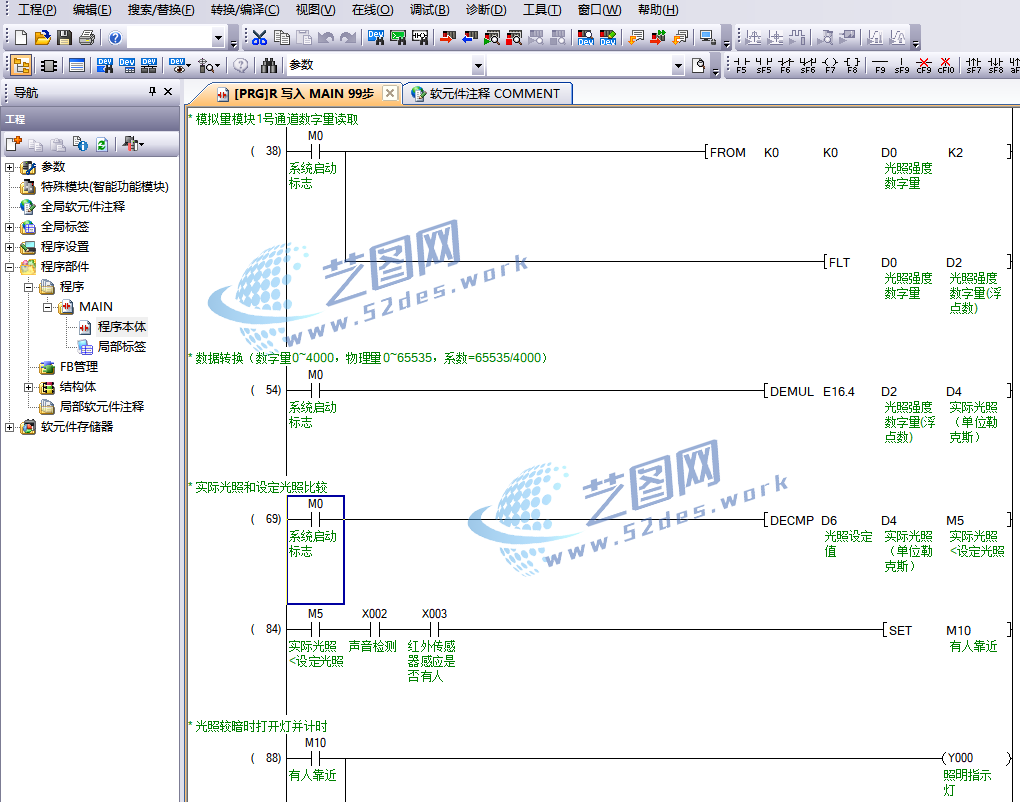Select 全局软元件注释 tree item
The width and height of the screenshot is (1020, 802).
(83, 207)
